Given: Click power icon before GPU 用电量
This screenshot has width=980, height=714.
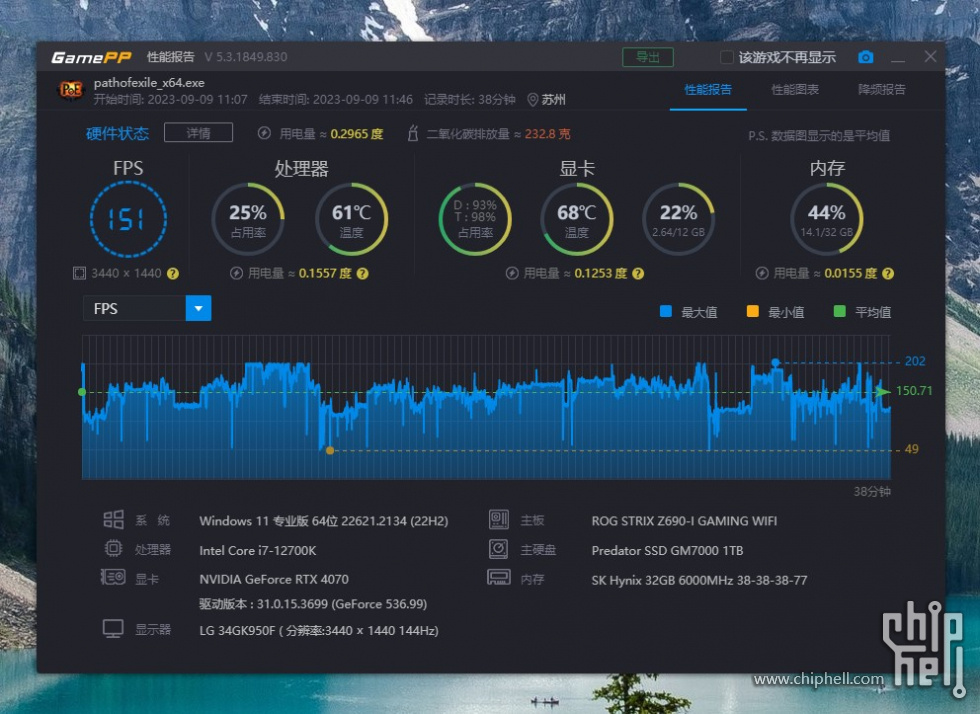Looking at the screenshot, I should (512, 273).
